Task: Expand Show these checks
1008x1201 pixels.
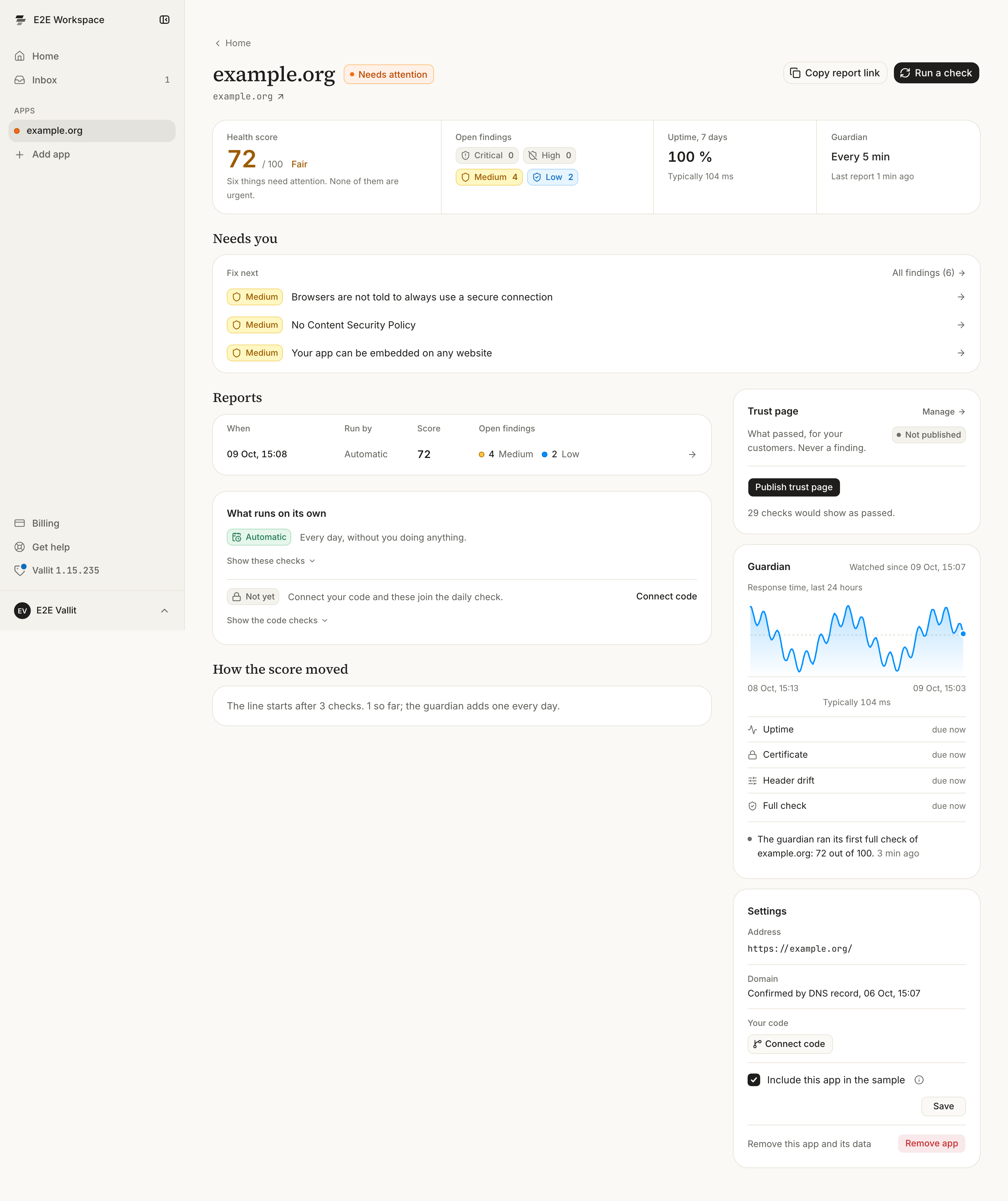Action: point(271,561)
